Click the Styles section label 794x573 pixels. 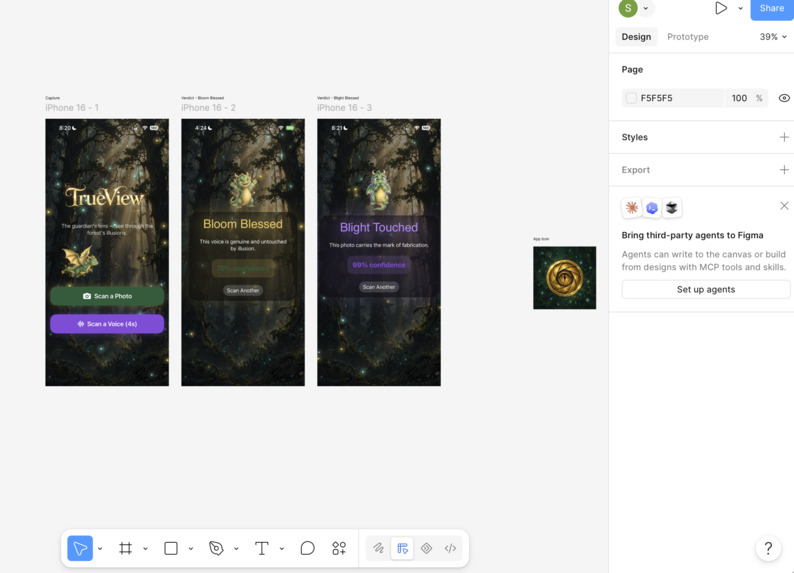pos(634,137)
